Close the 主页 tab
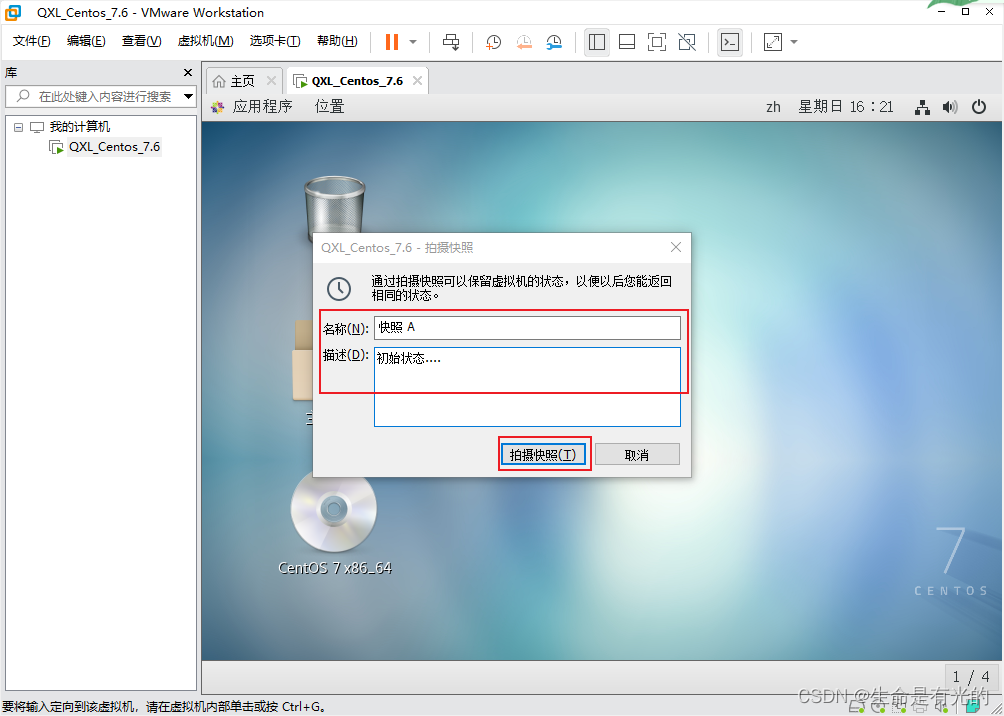 (271, 81)
